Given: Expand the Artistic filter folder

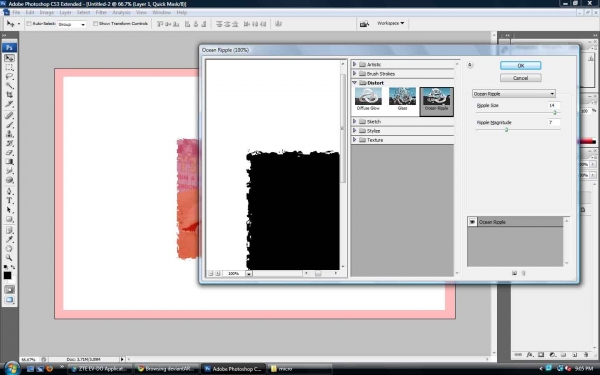Looking at the screenshot, I should coord(354,64).
